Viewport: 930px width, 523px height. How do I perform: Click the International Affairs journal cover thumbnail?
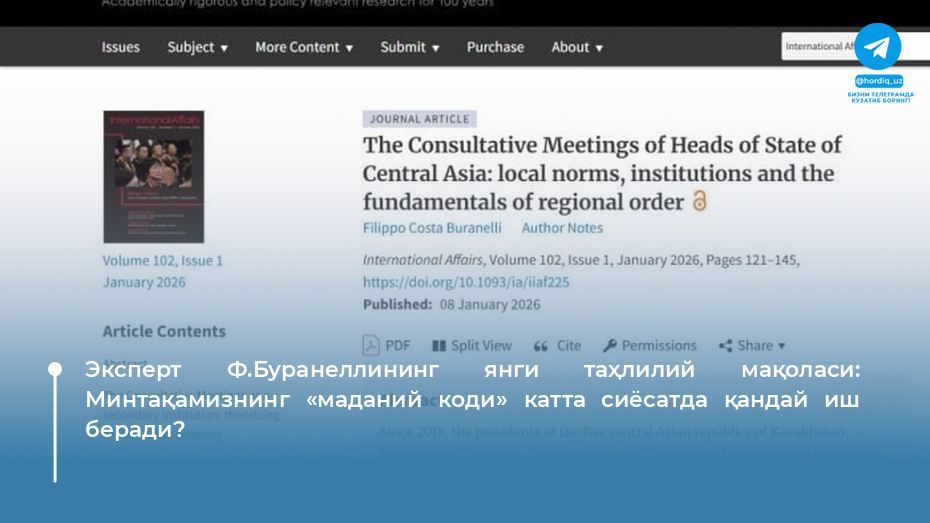pyautogui.click(x=153, y=176)
